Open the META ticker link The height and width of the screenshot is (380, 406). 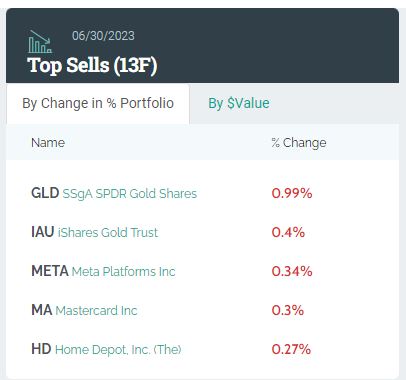[x=50, y=271]
